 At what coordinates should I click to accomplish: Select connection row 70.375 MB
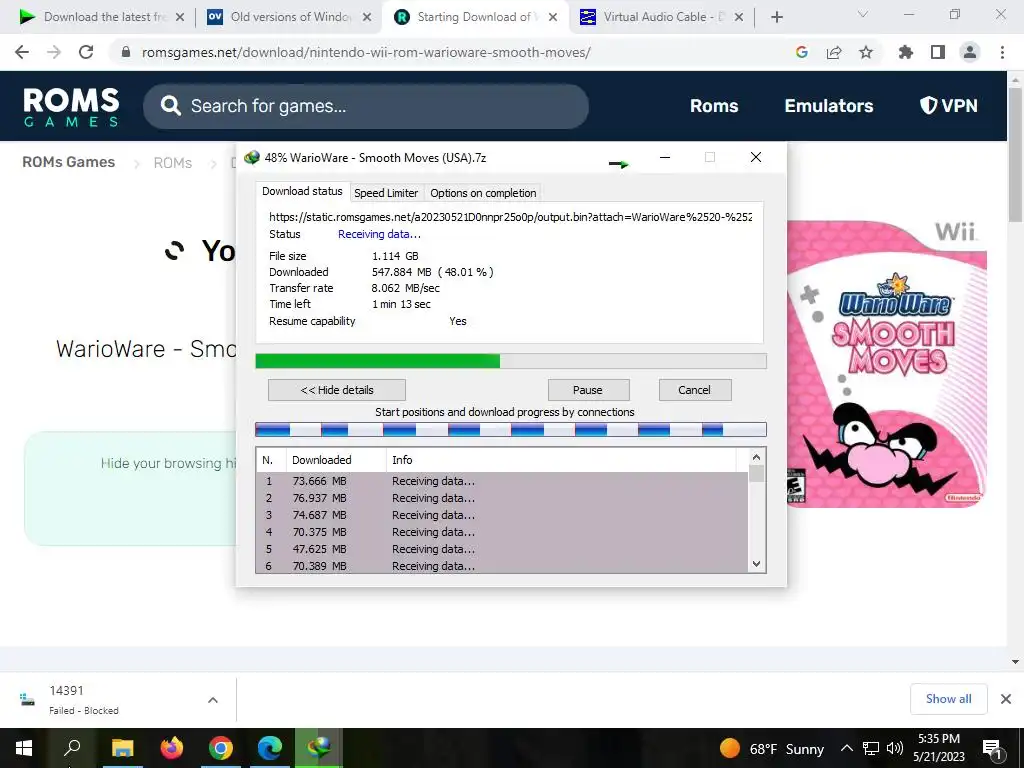click(x=502, y=532)
